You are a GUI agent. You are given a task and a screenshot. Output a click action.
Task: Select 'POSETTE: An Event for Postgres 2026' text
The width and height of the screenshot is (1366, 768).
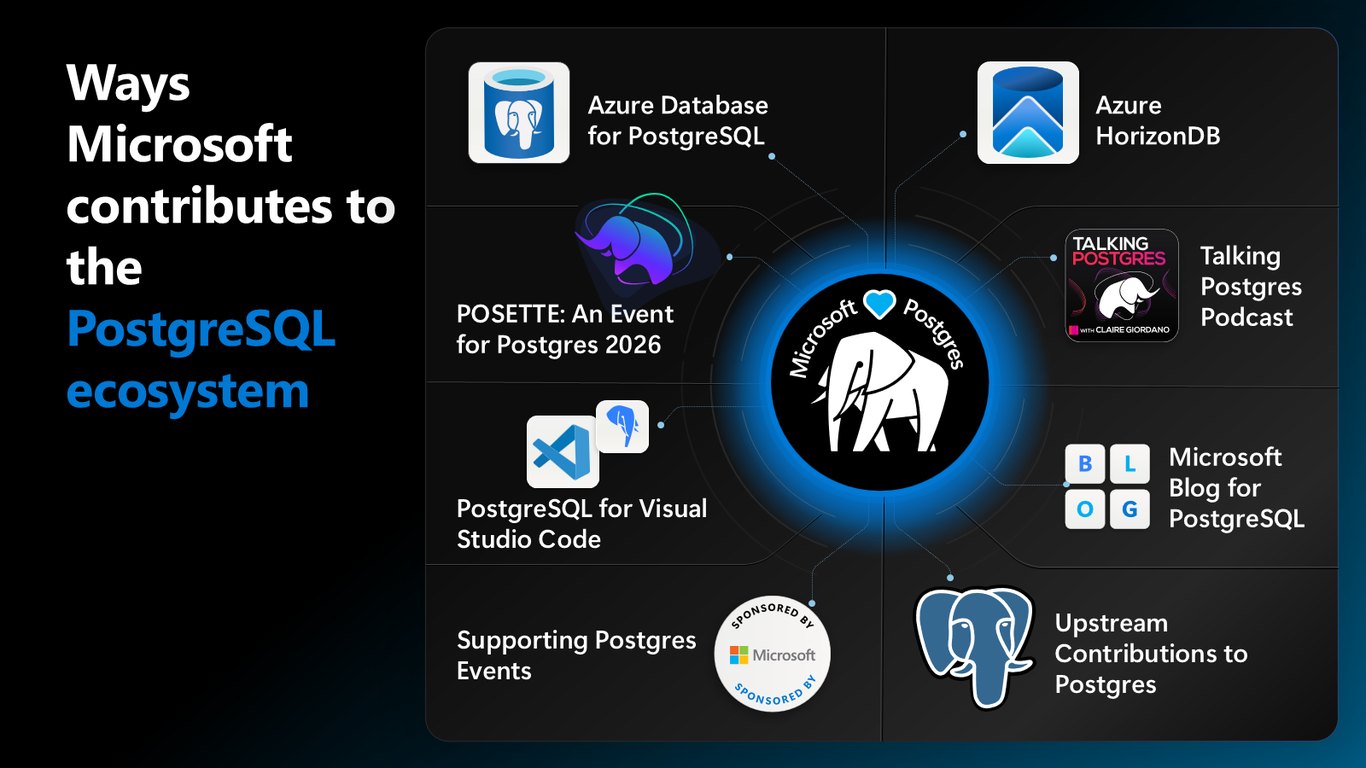(x=565, y=329)
